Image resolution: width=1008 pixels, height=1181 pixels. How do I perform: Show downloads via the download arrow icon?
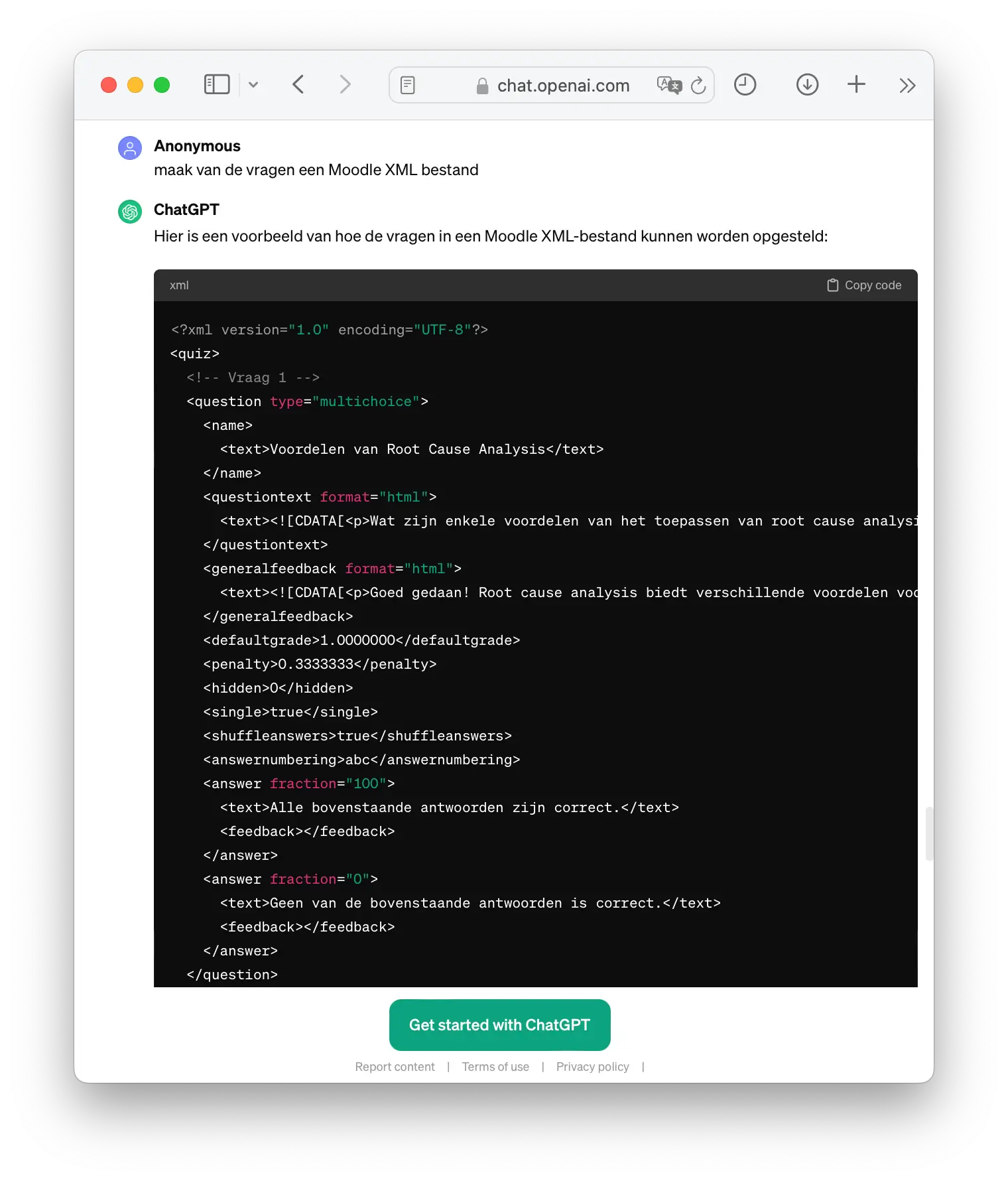tap(807, 85)
